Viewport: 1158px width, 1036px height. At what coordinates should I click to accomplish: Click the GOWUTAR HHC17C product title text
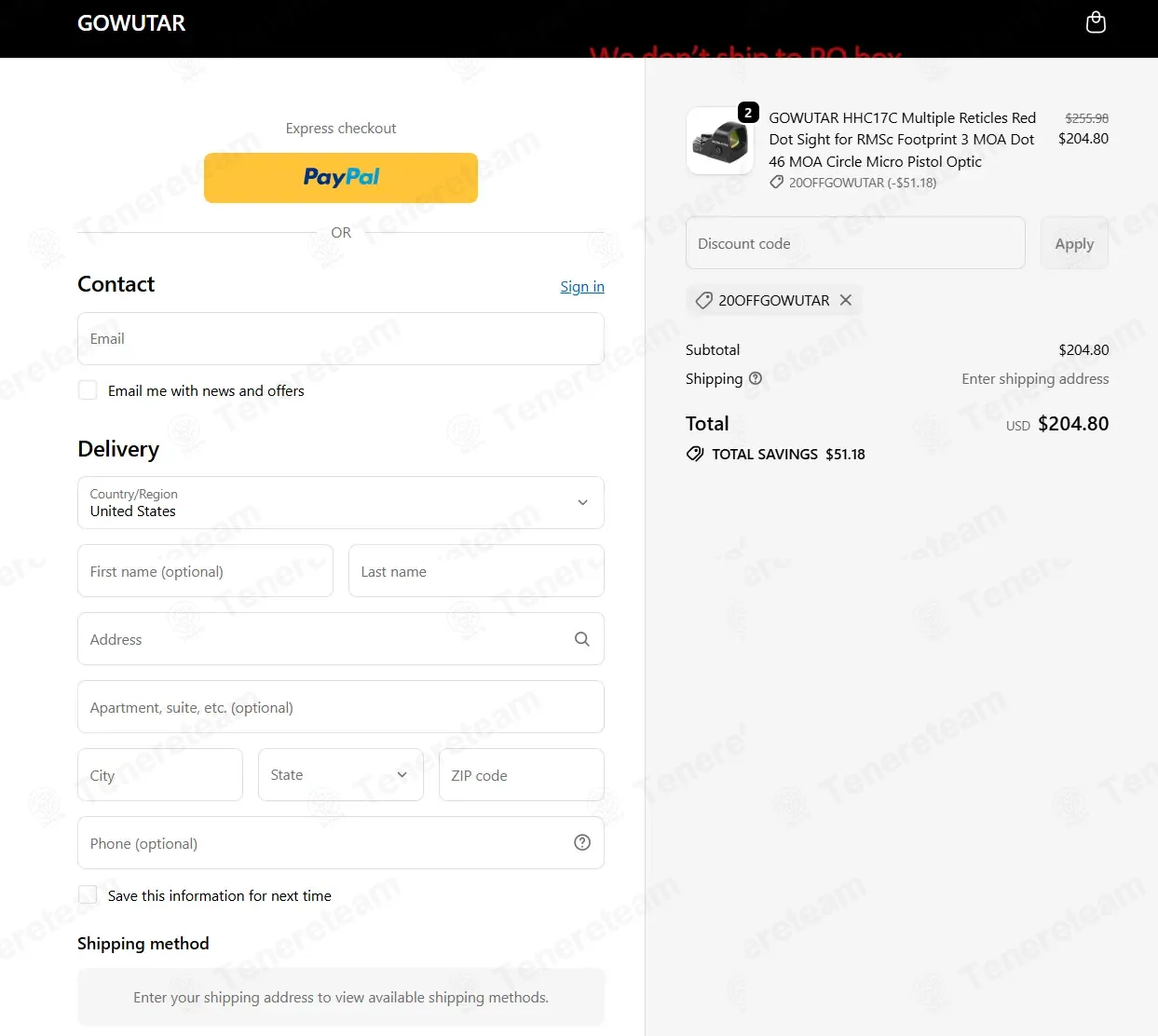902,140
